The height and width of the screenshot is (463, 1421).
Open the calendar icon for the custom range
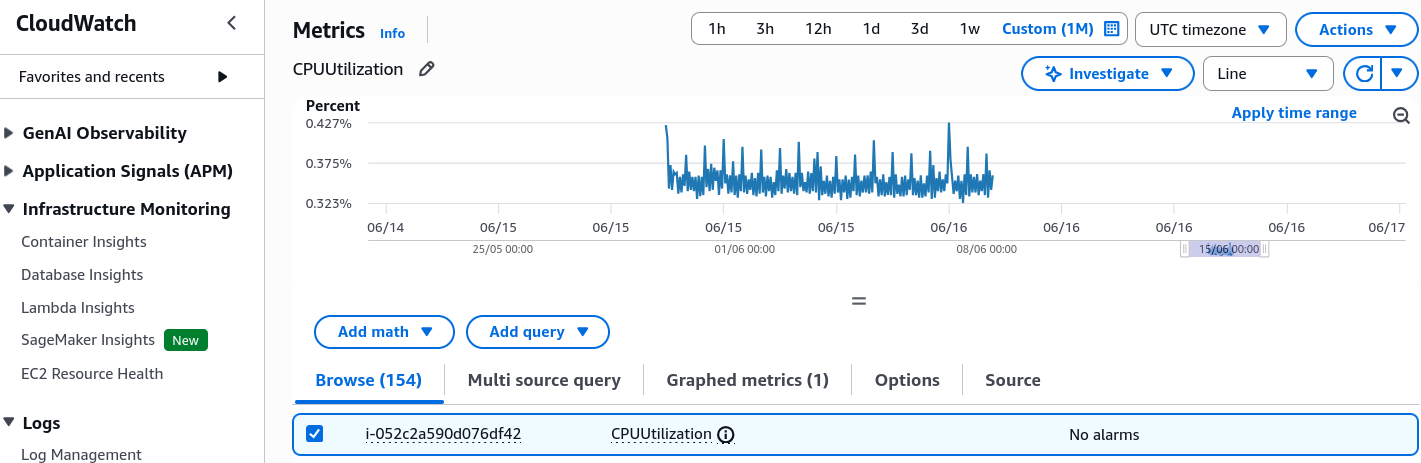pos(1111,29)
